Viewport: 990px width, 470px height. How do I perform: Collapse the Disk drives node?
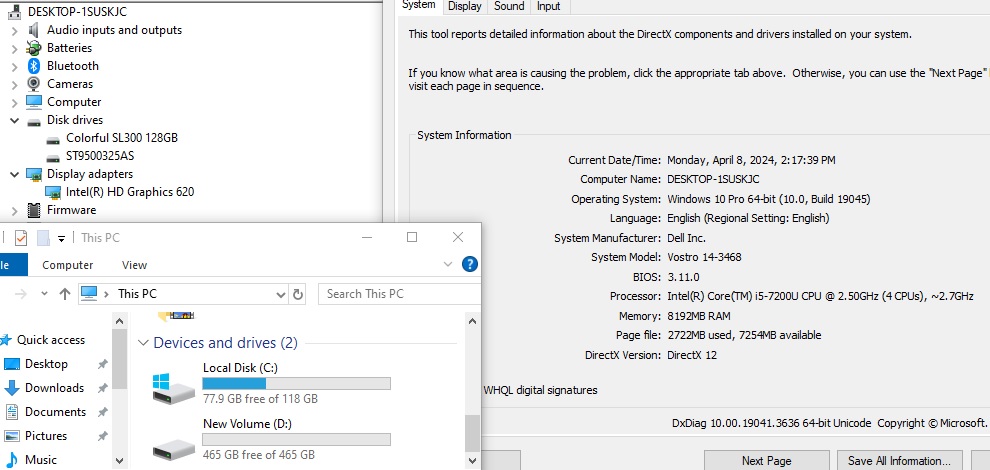14,120
